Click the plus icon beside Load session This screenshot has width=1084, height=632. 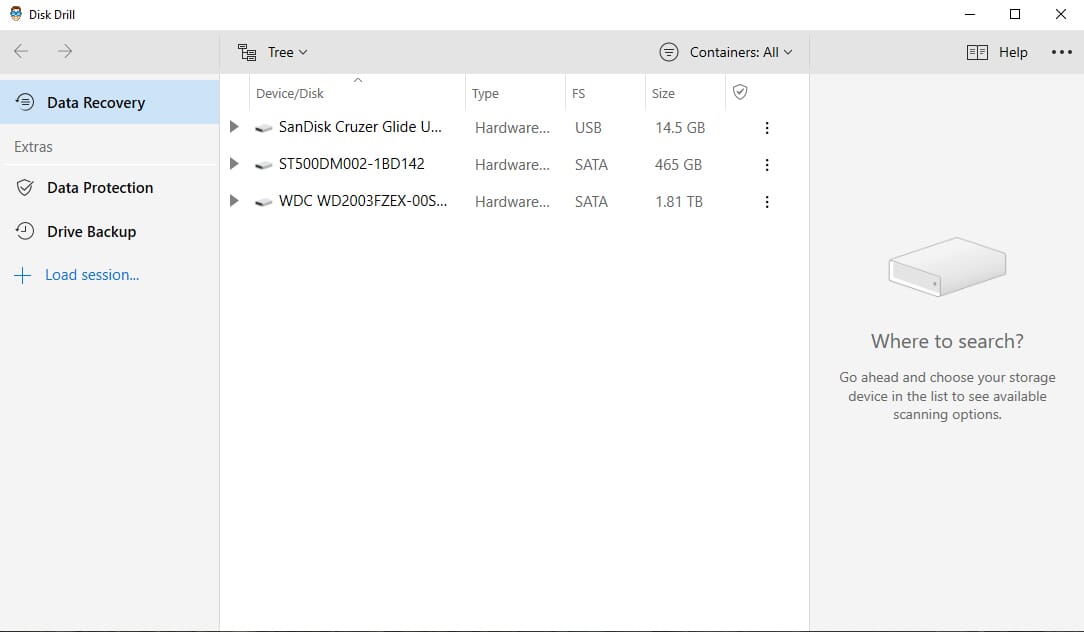22,275
